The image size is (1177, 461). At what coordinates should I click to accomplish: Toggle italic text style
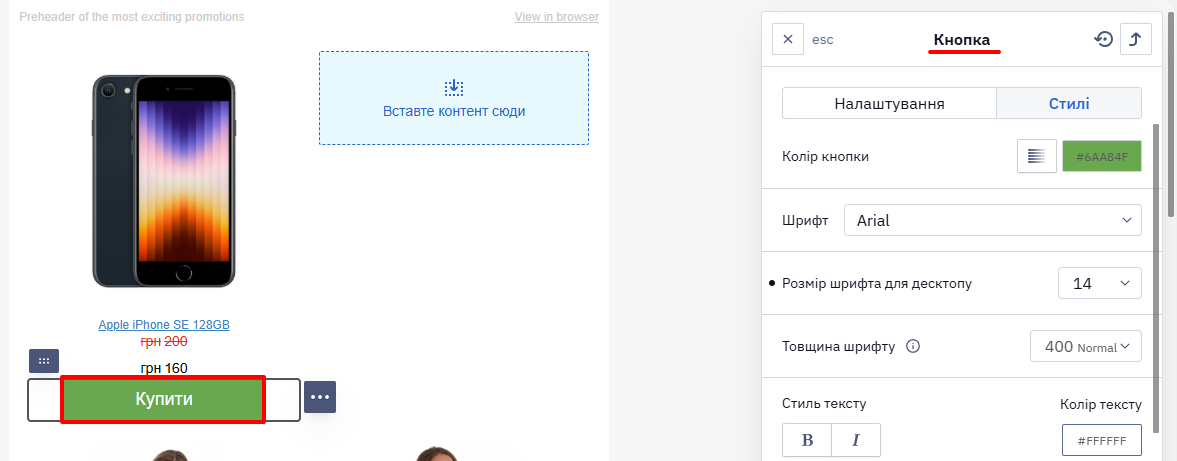(x=856, y=440)
